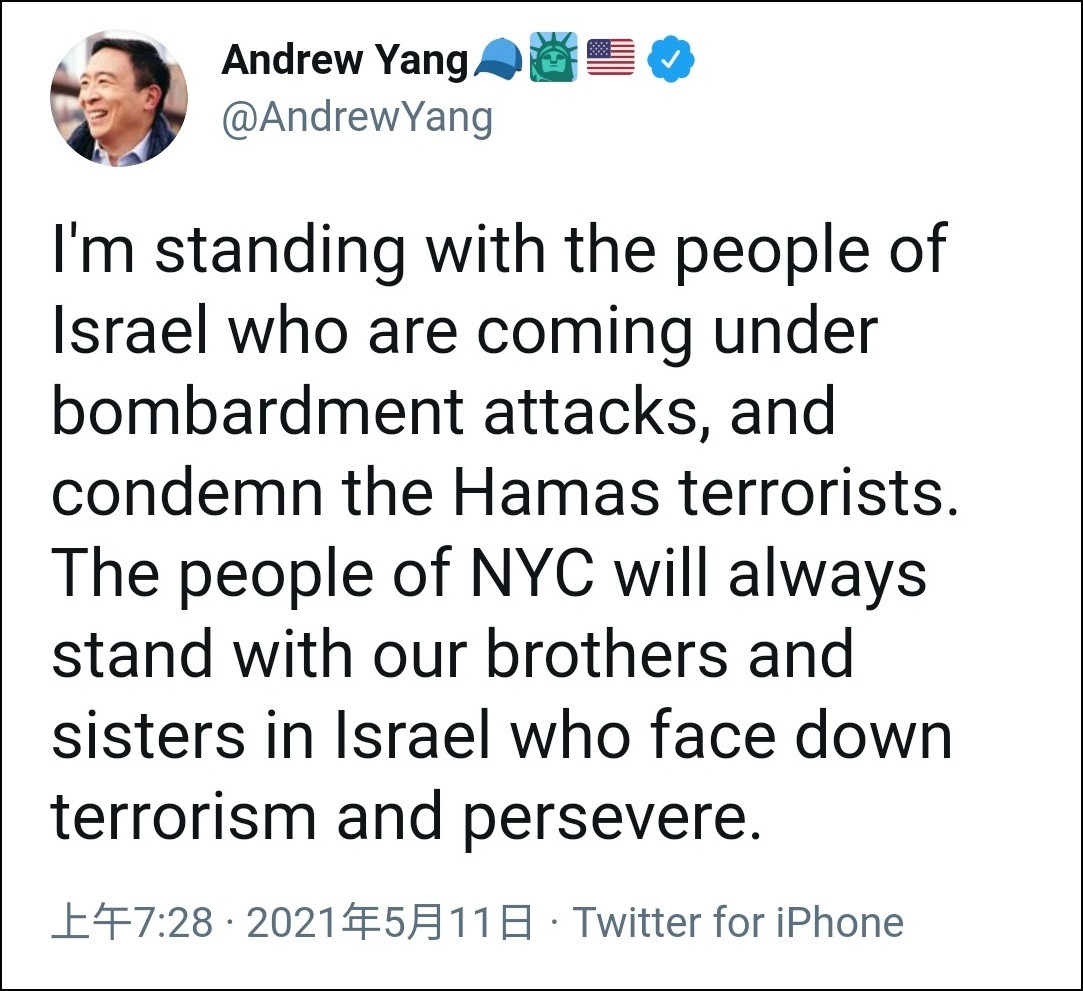Click the 2021年5月11日 date
Viewport: 1083px width, 991px height.
[x=389, y=923]
